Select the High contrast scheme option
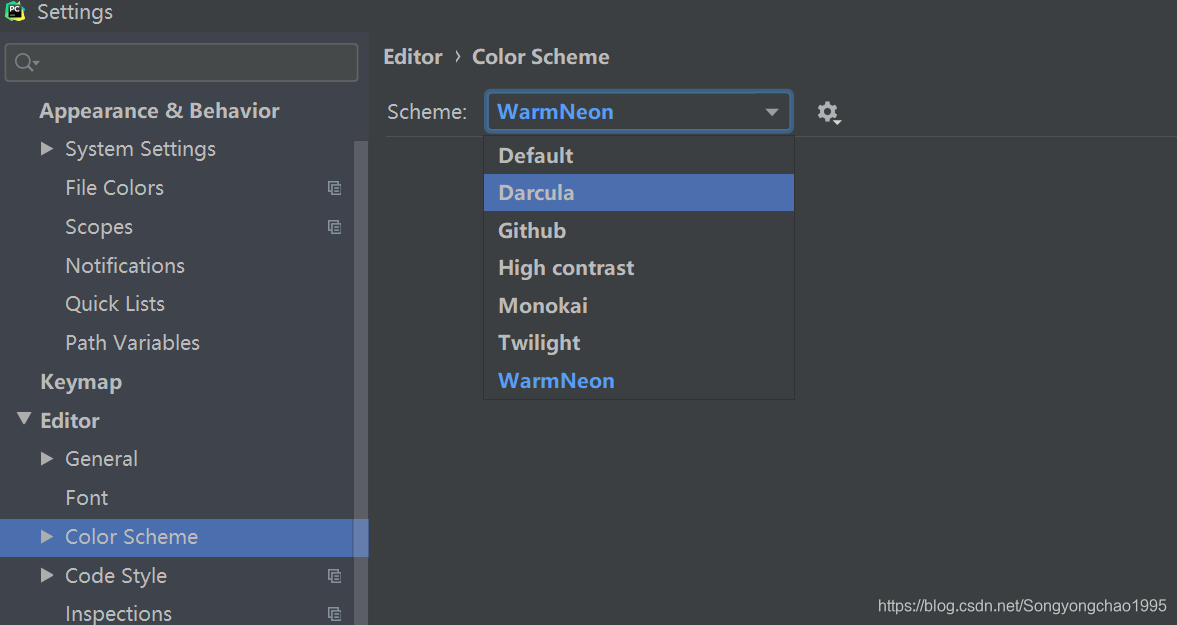 click(639, 268)
